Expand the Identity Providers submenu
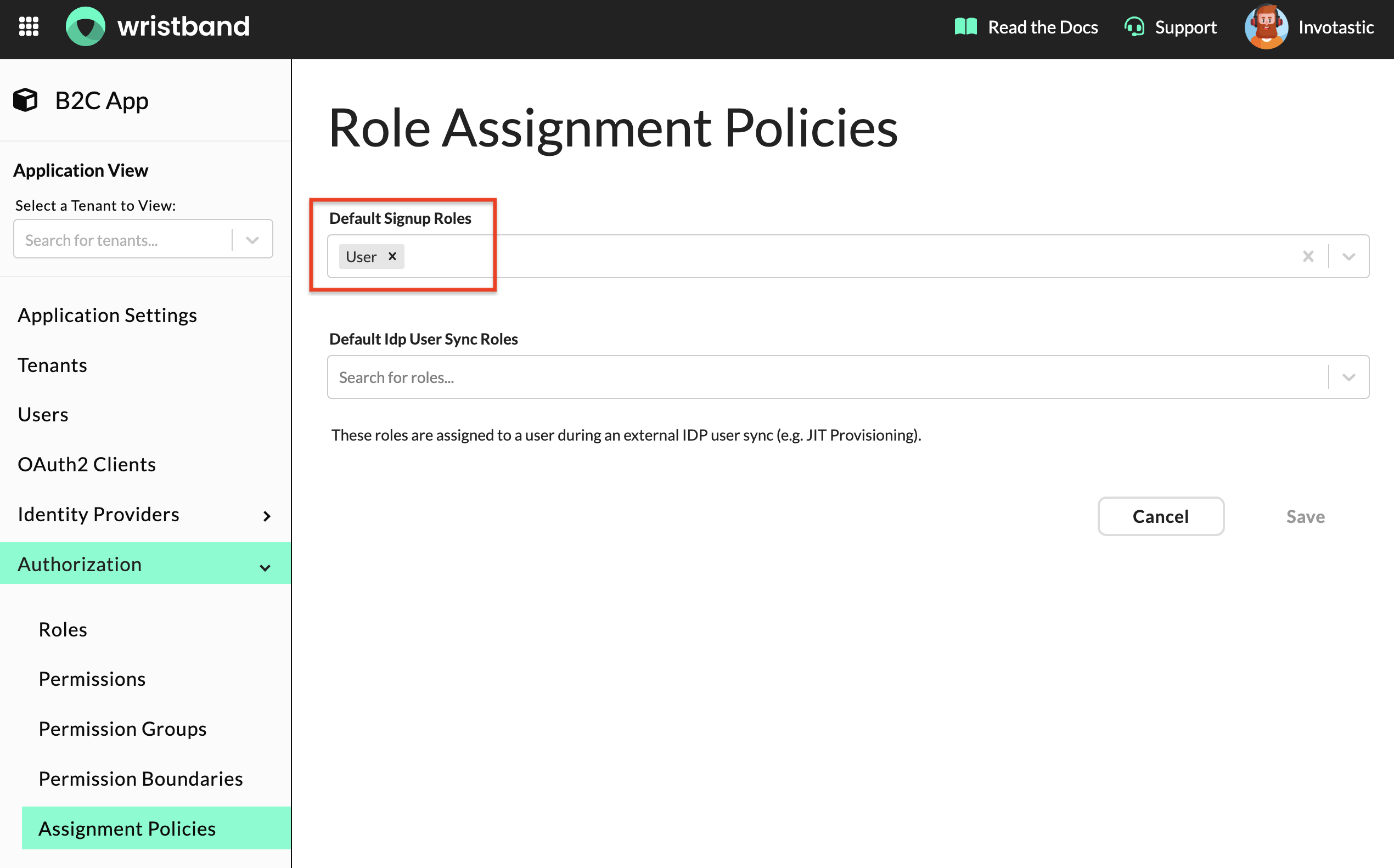Viewport: 1394px width, 868px height. point(266,516)
